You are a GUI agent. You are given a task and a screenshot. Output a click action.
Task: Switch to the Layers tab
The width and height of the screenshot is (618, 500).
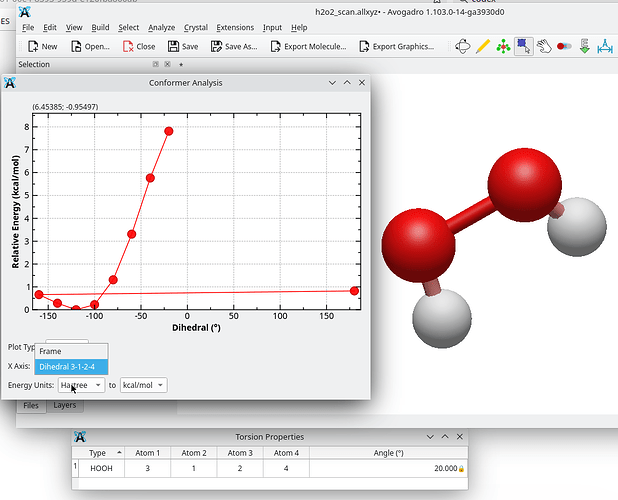click(x=65, y=405)
